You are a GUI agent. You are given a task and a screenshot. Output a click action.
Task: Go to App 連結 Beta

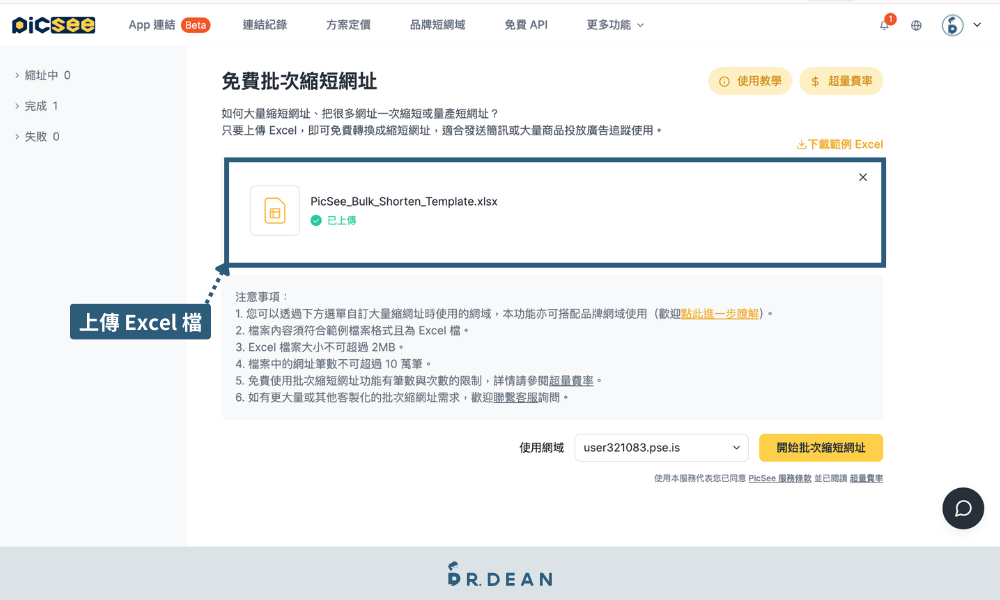(x=169, y=25)
